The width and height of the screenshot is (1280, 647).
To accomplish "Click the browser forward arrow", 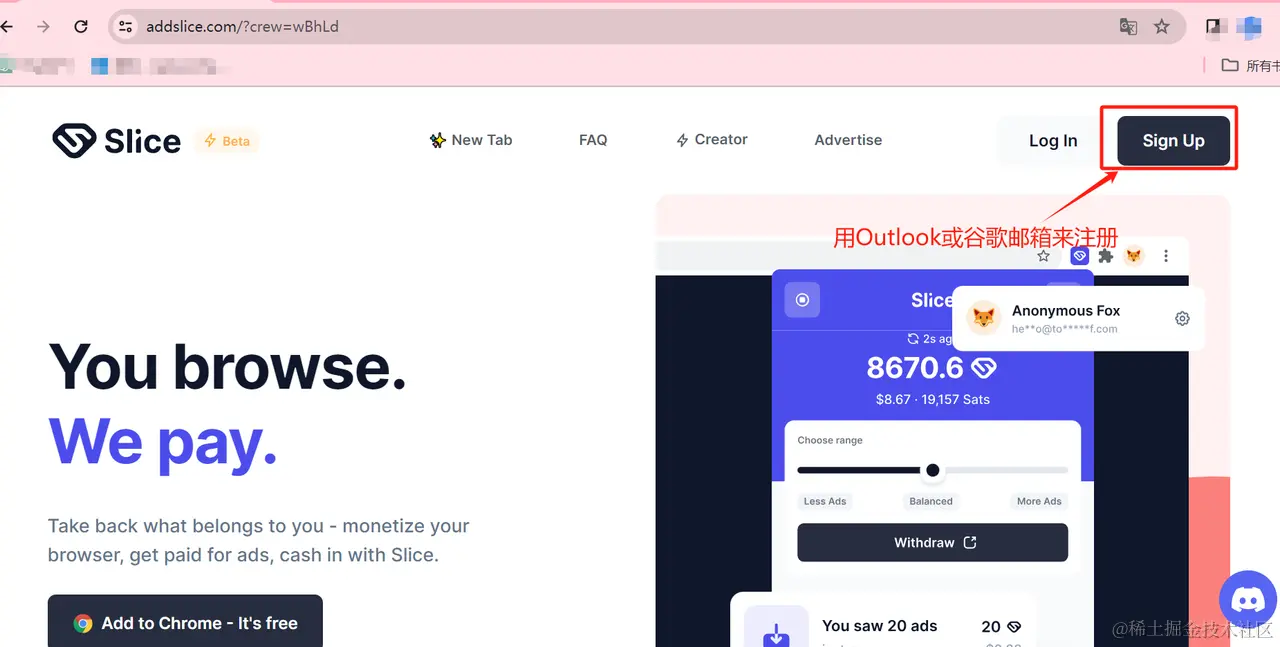I will (x=43, y=27).
